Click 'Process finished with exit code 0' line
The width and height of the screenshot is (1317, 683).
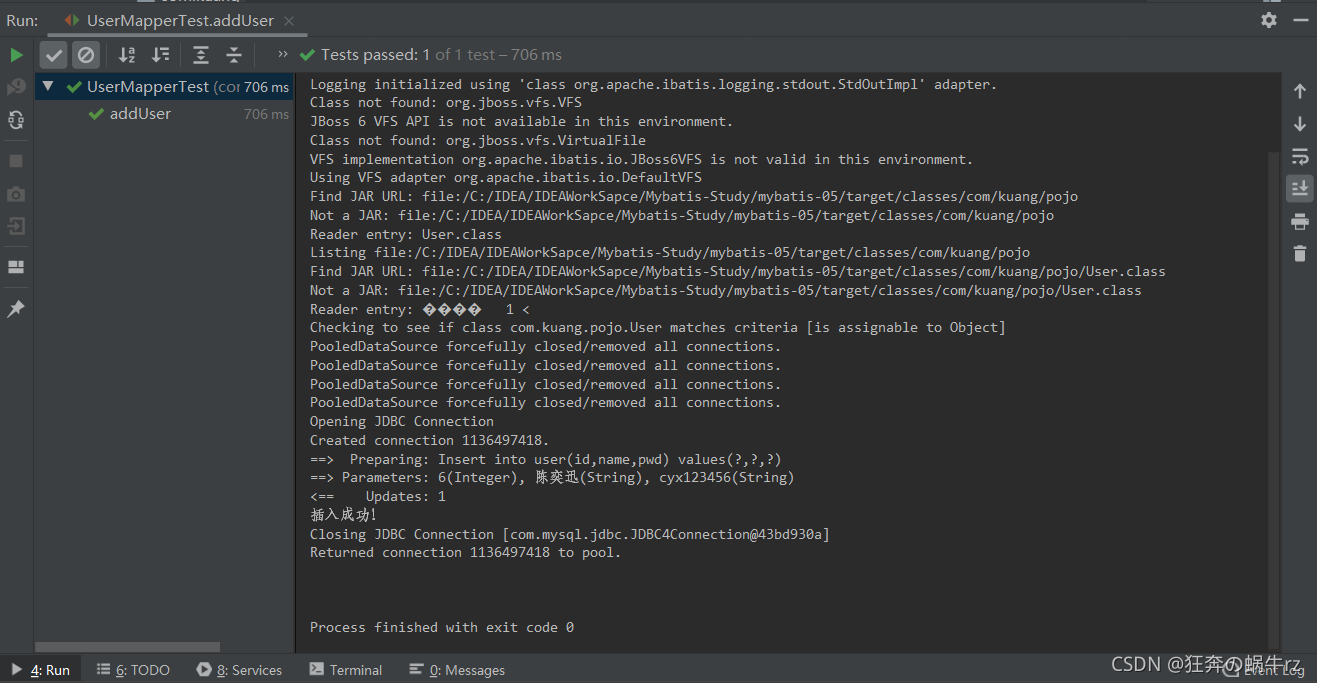pos(442,627)
